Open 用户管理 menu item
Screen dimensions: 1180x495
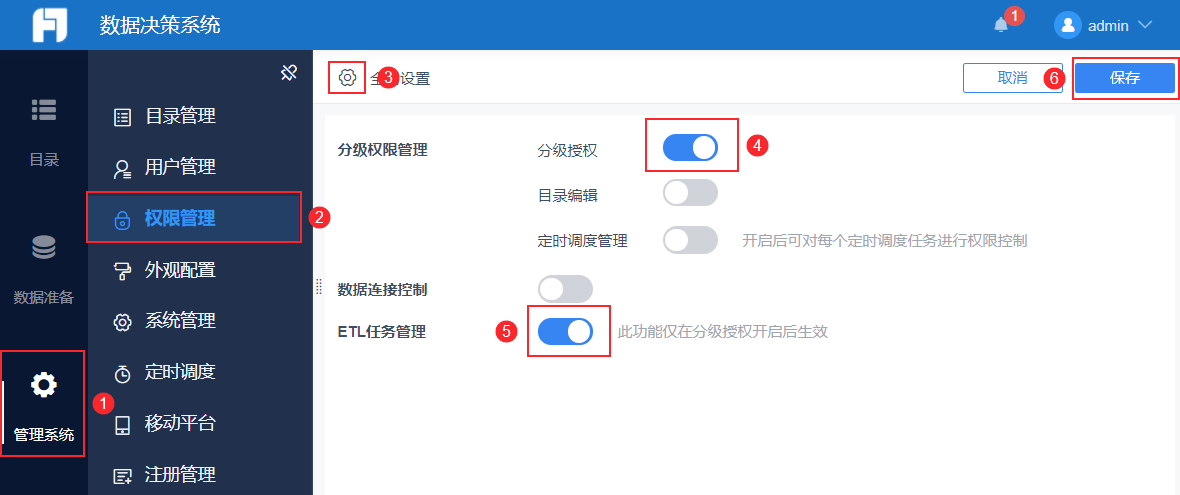click(180, 167)
